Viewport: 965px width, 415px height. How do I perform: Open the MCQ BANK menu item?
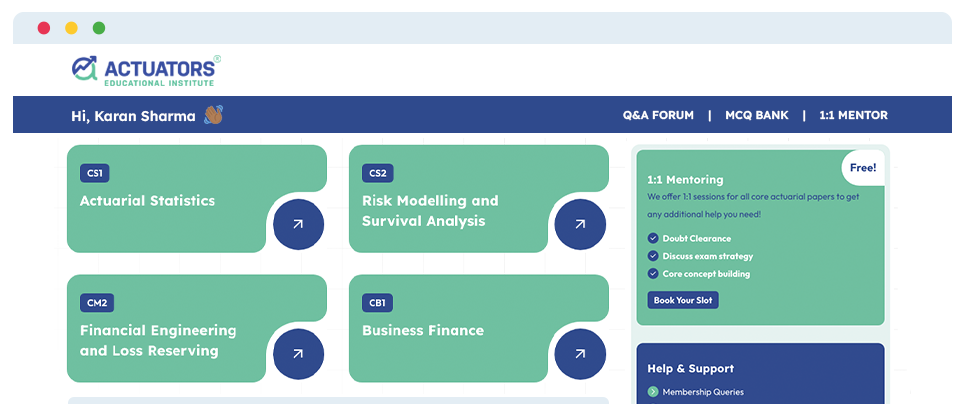pyautogui.click(x=756, y=115)
